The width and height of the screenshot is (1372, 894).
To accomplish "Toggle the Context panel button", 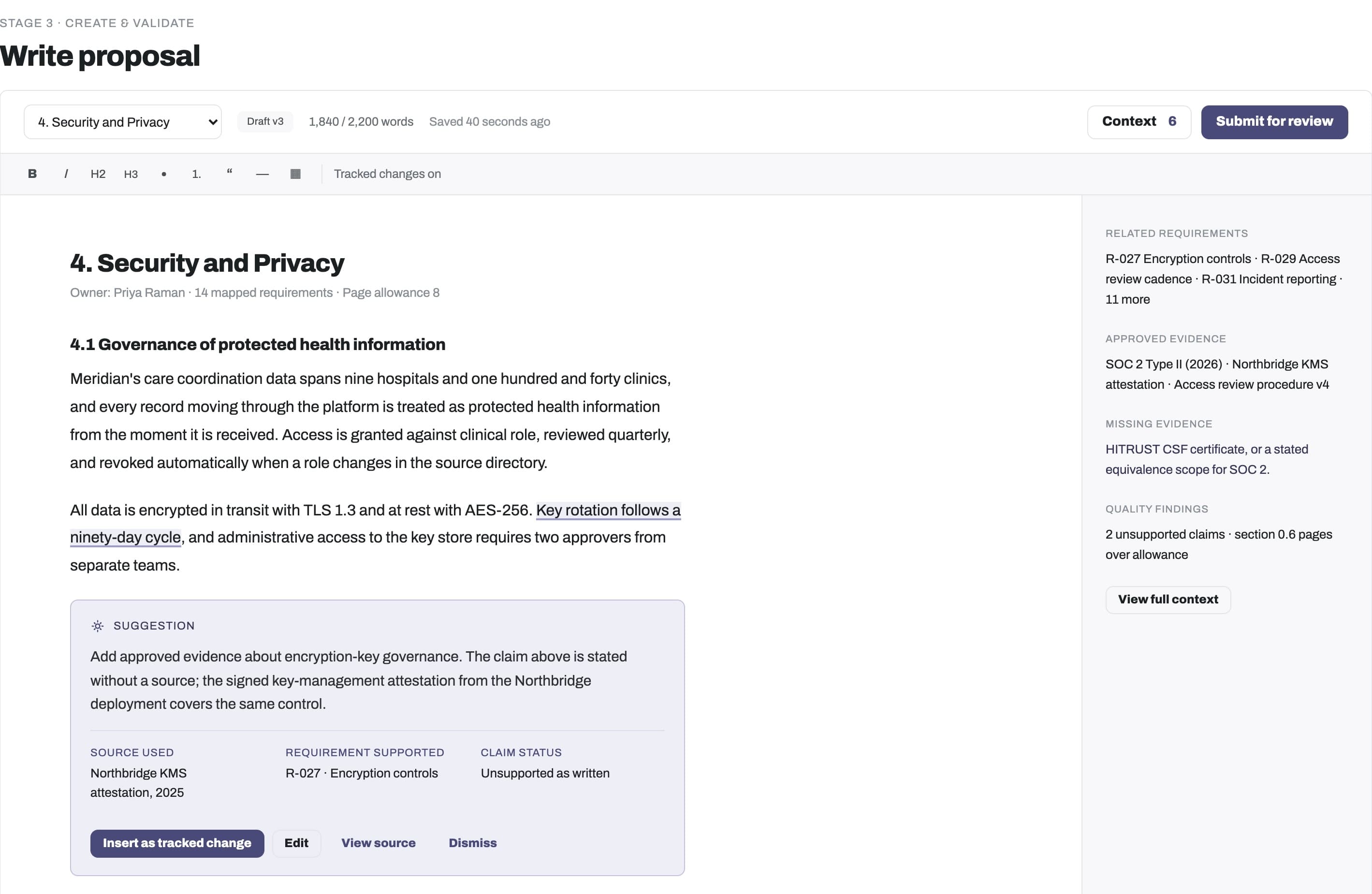I will [x=1138, y=122].
